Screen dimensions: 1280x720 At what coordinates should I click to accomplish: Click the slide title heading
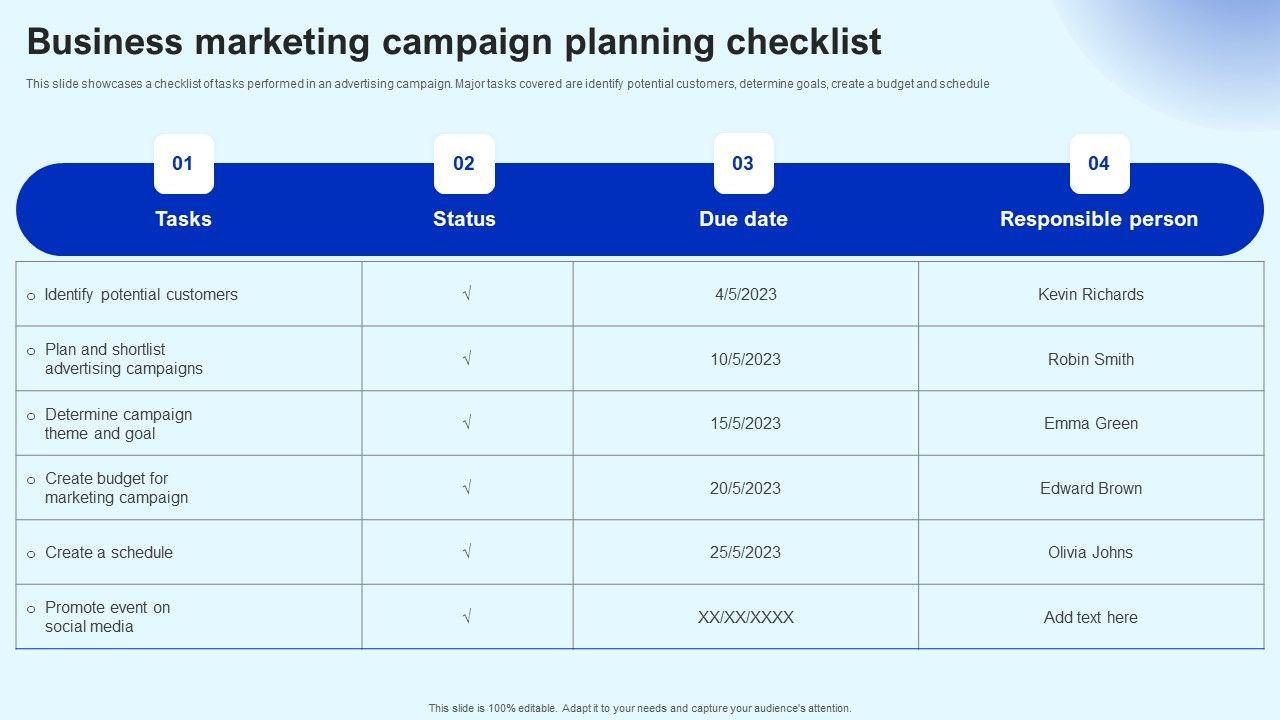click(454, 42)
